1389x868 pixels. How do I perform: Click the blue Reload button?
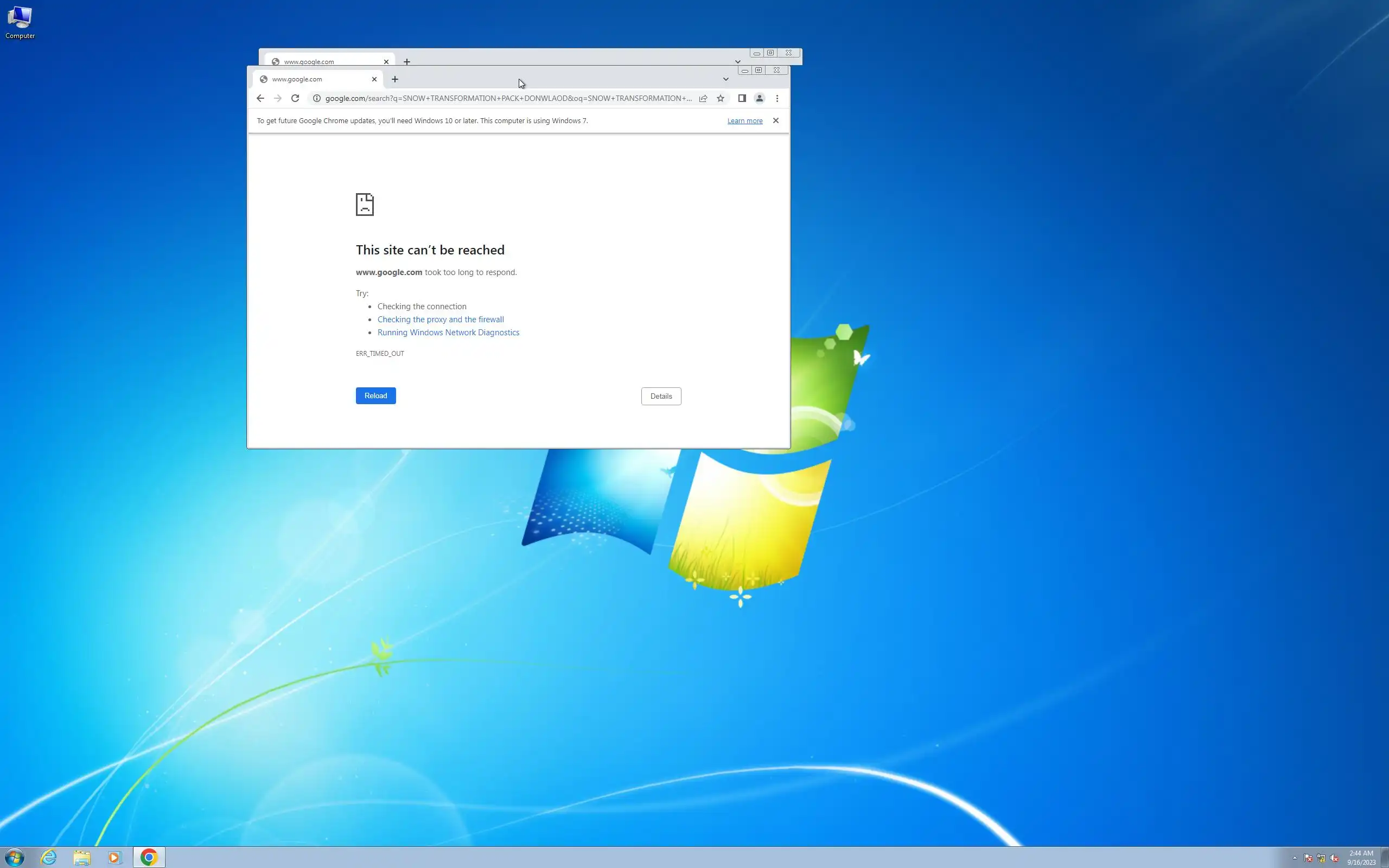[x=375, y=395]
